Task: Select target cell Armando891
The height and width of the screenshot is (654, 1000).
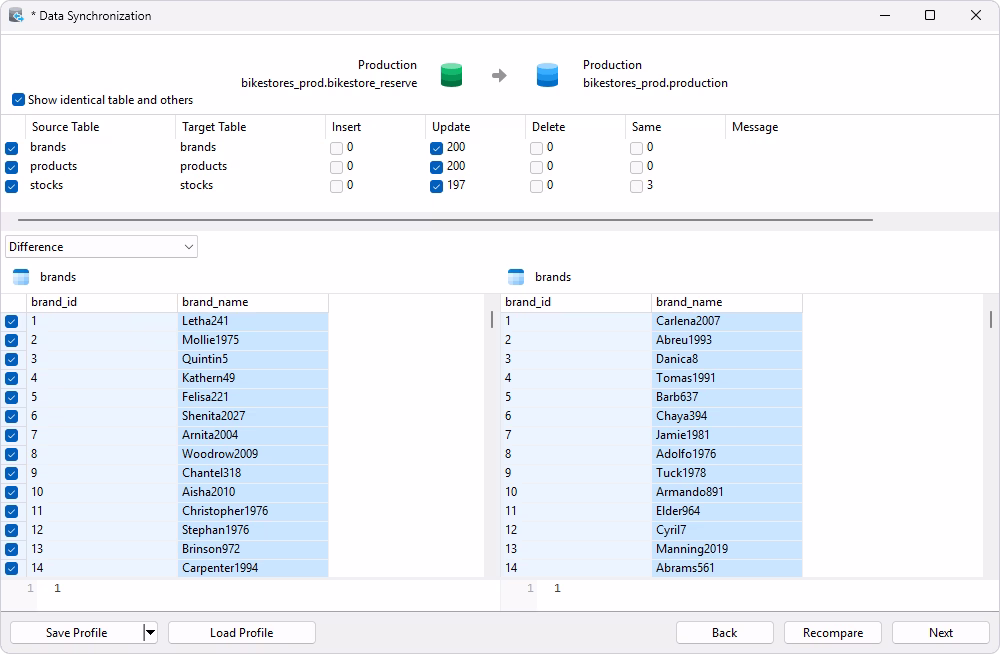Action: [x=726, y=492]
